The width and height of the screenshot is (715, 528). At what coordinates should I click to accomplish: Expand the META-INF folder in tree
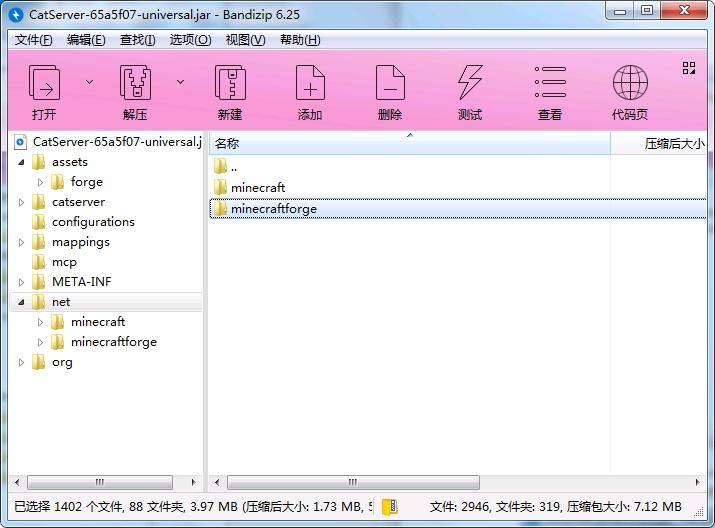(21, 282)
